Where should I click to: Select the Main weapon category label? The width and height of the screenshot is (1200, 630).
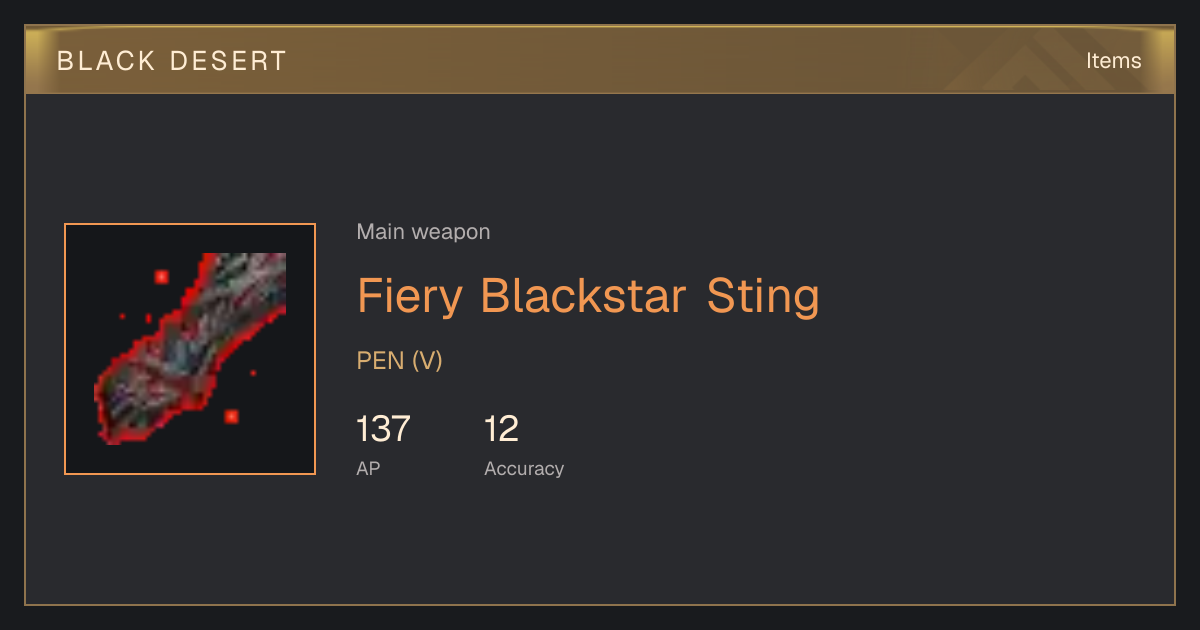coord(423,232)
